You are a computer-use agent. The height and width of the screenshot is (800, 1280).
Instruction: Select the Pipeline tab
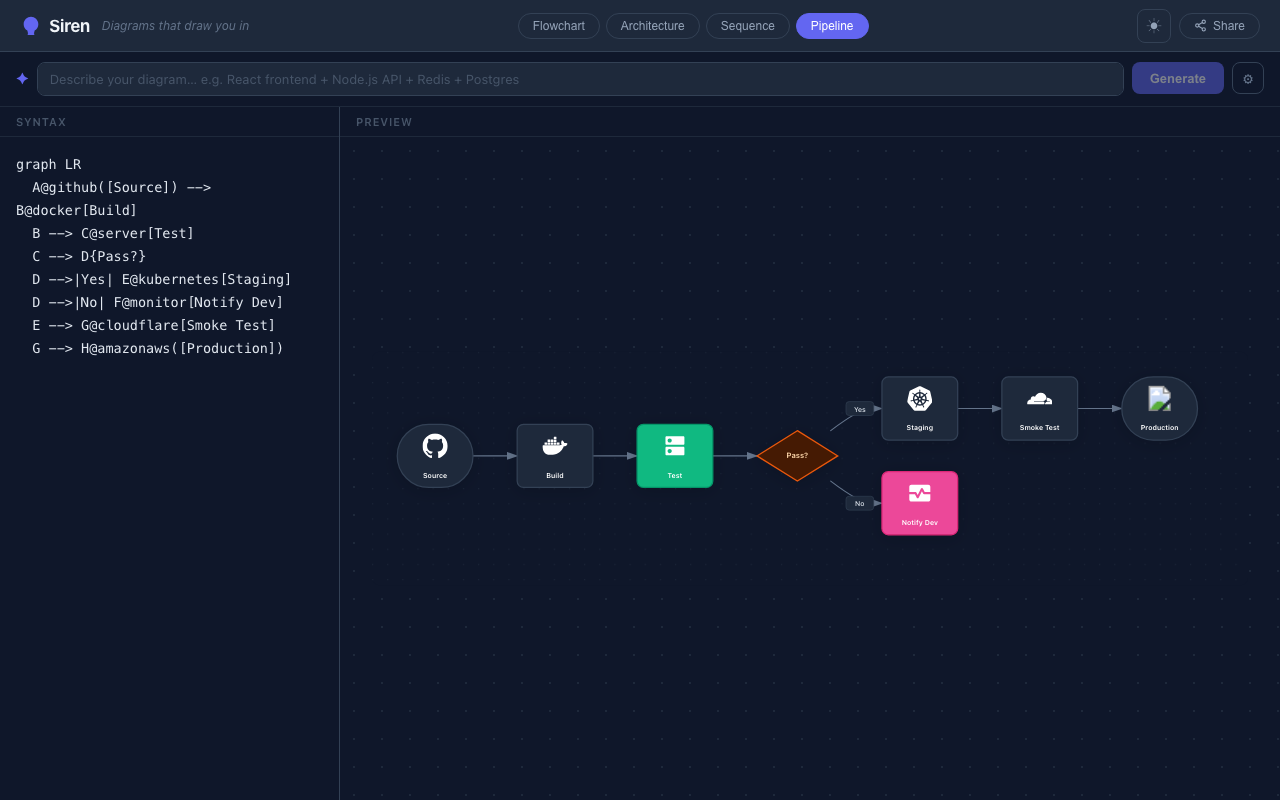pos(832,26)
